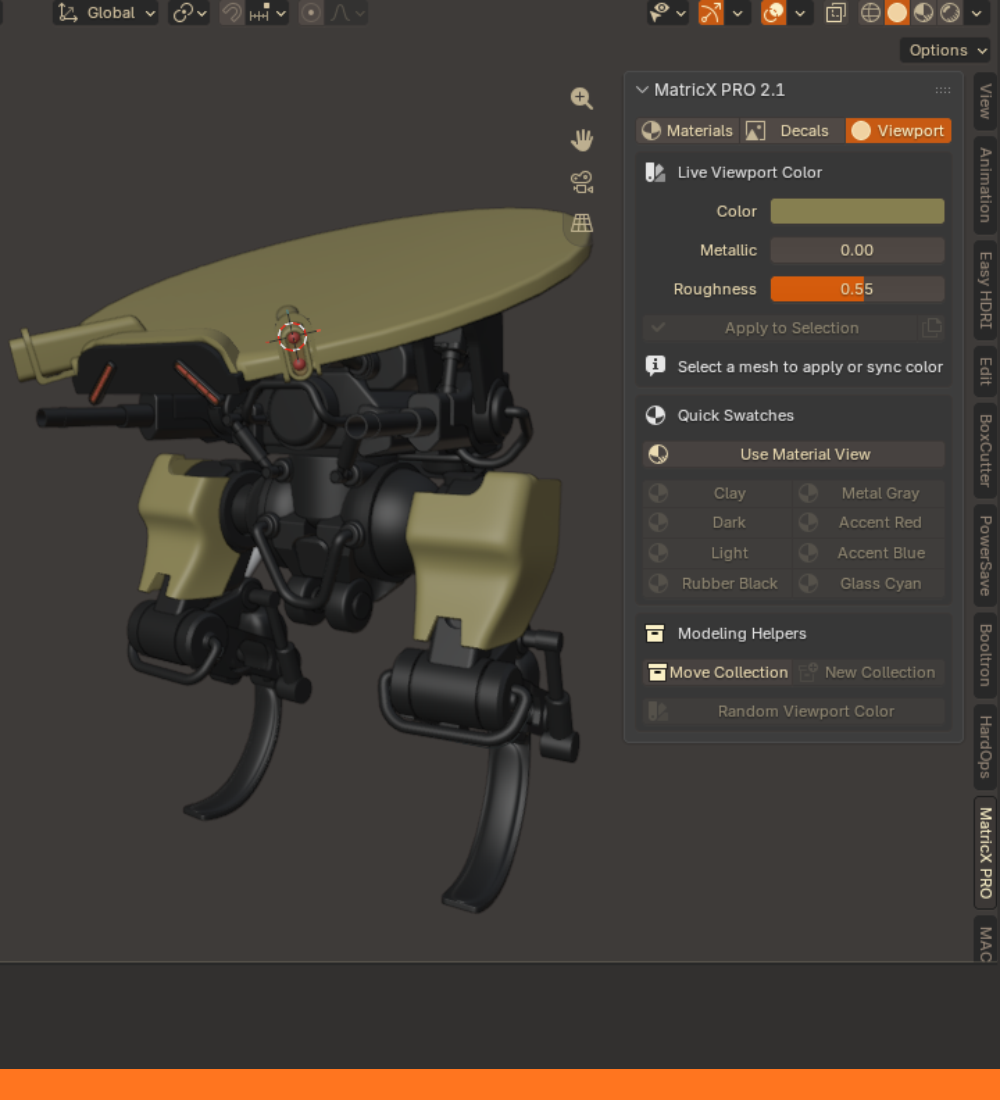This screenshot has height=1100, width=1000.
Task: Toggle the show overlays button
Action: (773, 13)
